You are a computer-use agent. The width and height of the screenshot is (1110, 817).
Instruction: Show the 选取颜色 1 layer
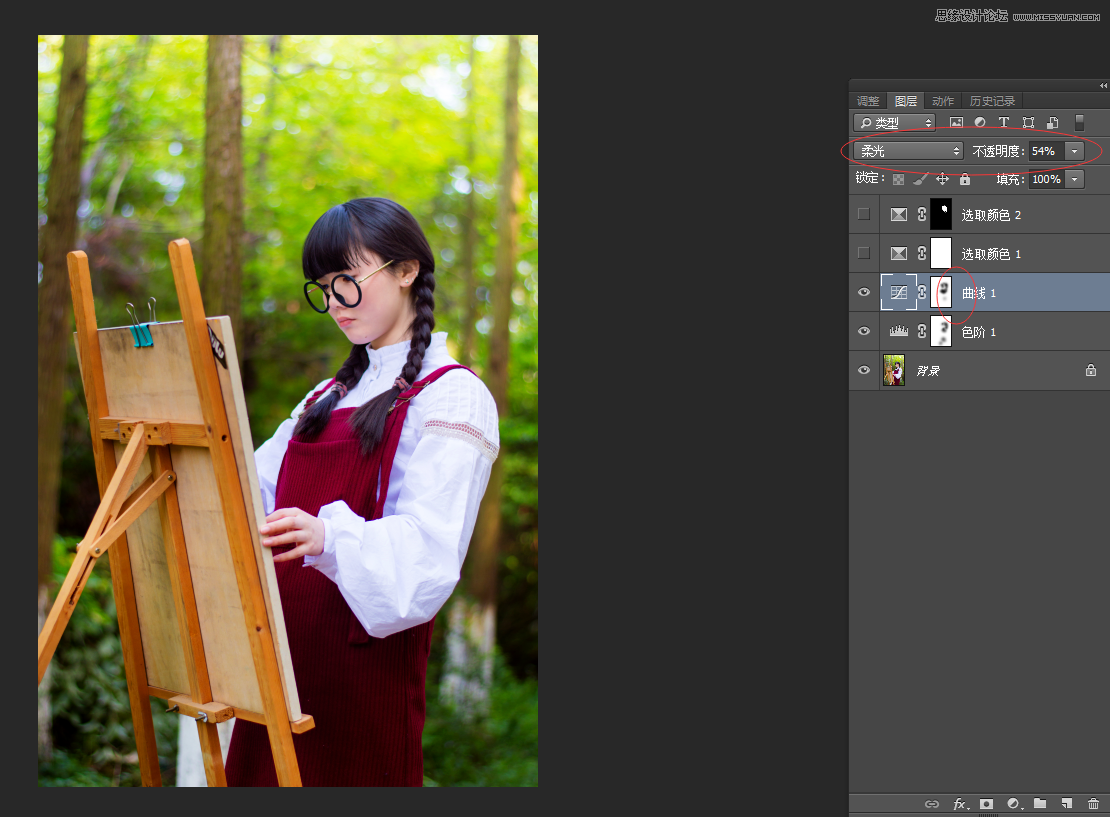pyautogui.click(x=864, y=253)
